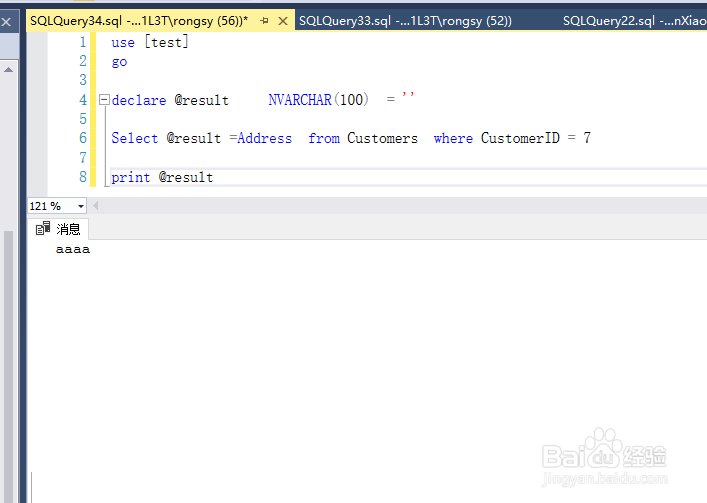Open the 121 % zoom dropdown
This screenshot has width=707, height=503.
pyautogui.click(x=81, y=206)
